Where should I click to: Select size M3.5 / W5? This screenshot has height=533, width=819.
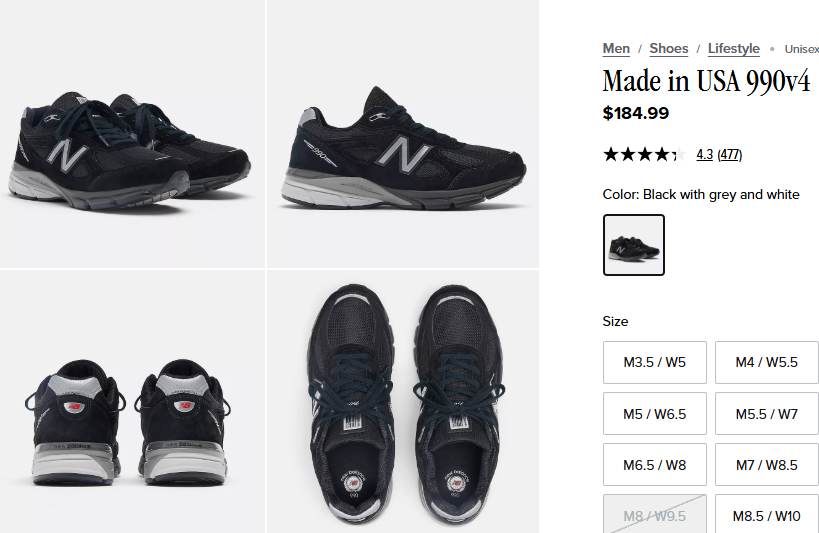click(654, 362)
